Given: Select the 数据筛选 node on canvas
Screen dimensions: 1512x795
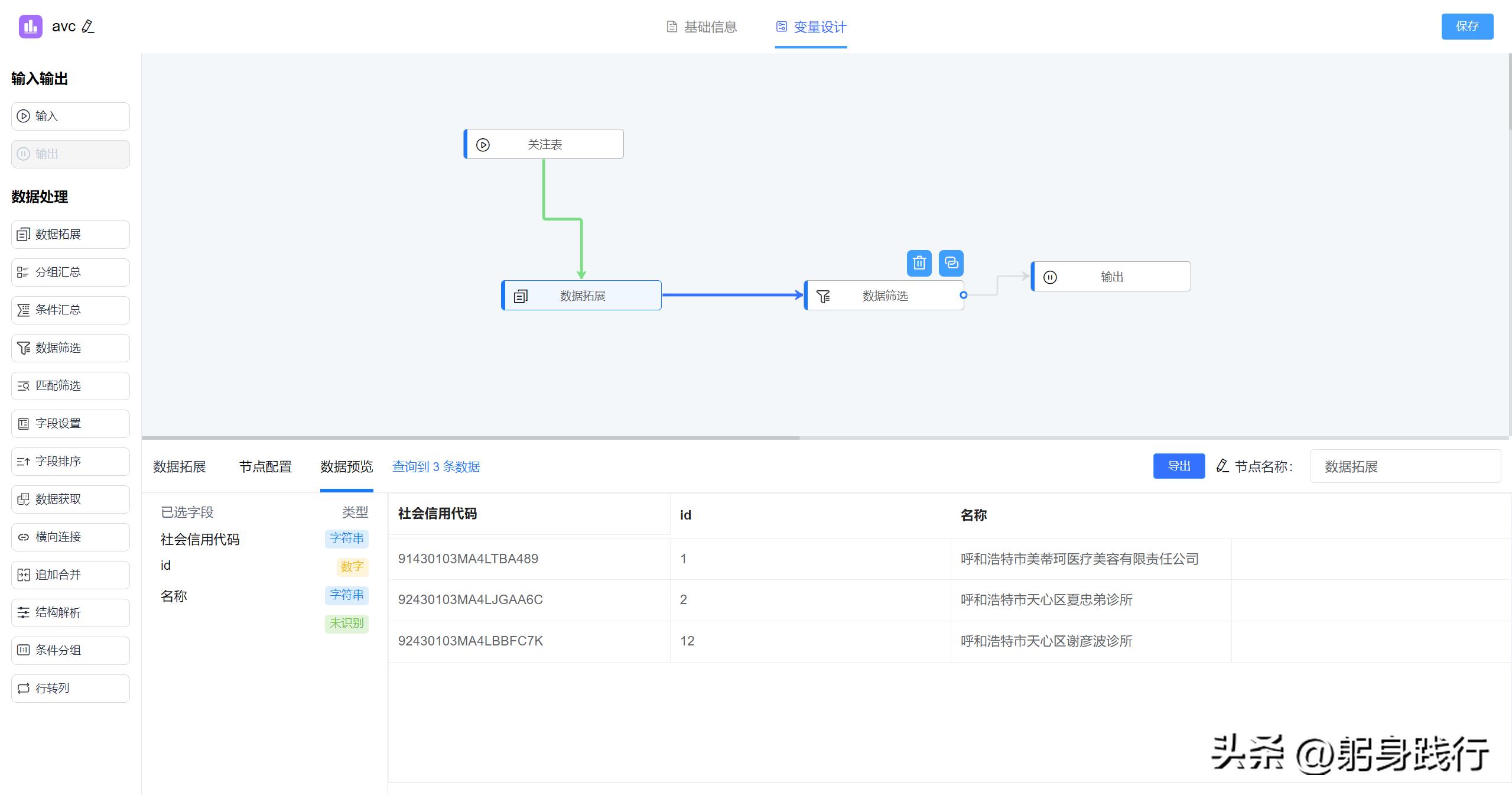Looking at the screenshot, I should [x=884, y=296].
